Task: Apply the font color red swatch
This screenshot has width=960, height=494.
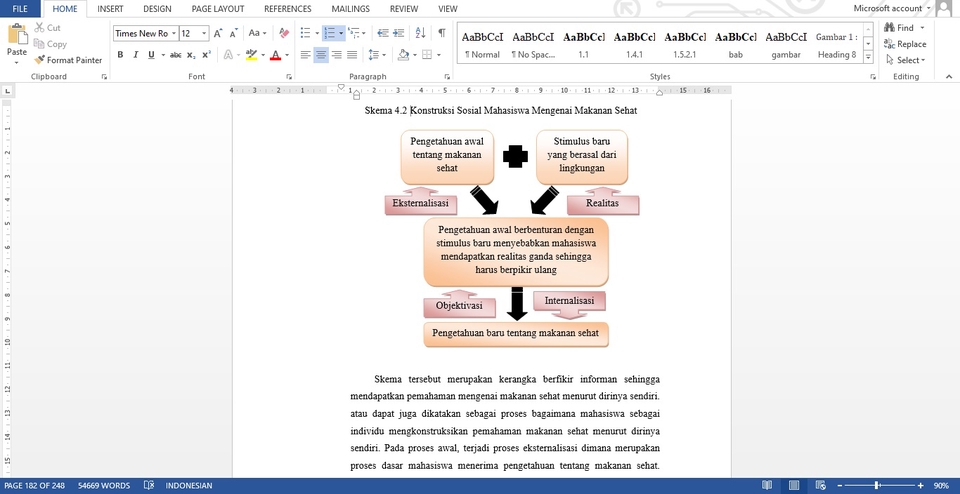Action: [275, 55]
